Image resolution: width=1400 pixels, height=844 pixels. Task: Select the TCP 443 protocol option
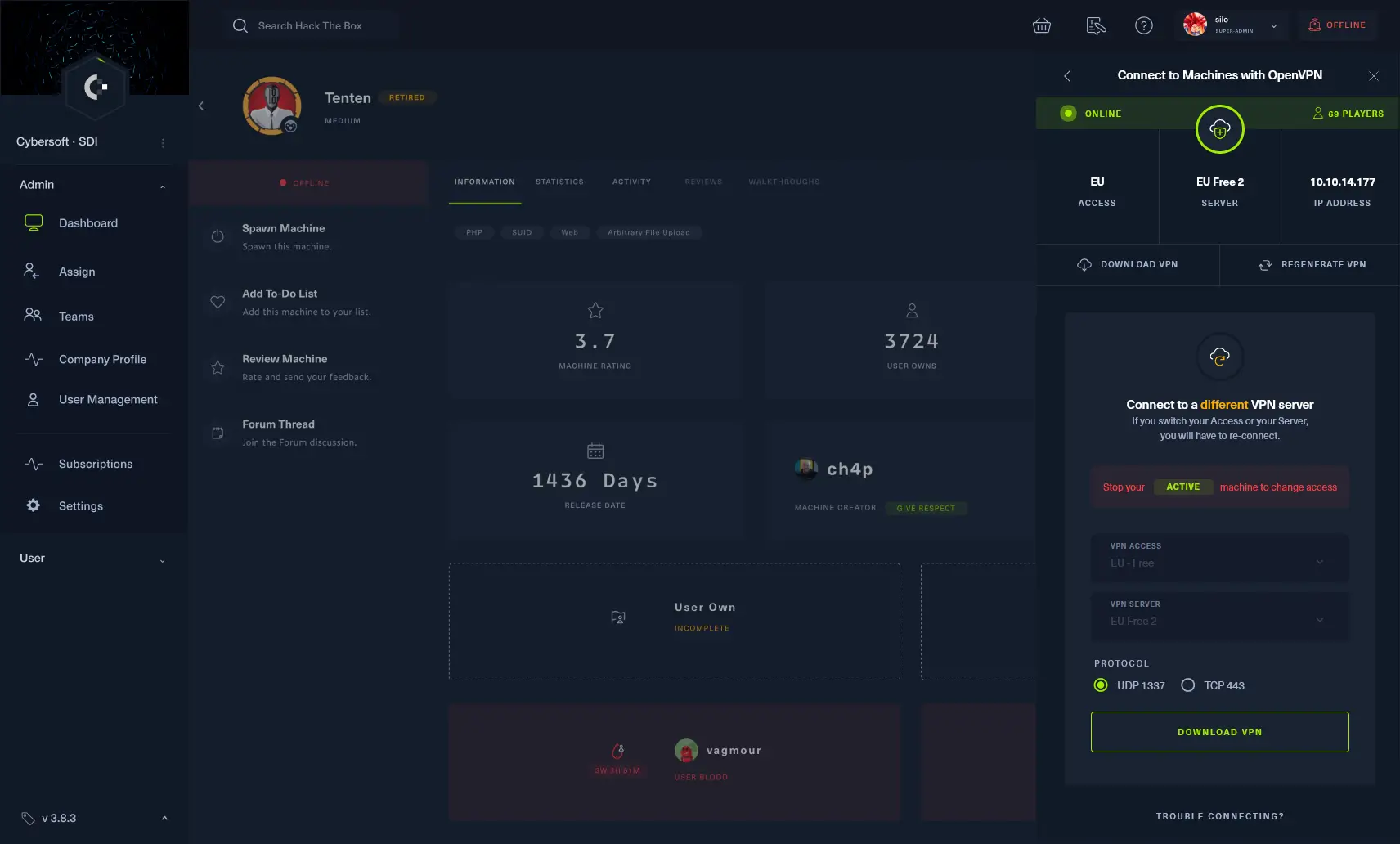tap(1188, 685)
